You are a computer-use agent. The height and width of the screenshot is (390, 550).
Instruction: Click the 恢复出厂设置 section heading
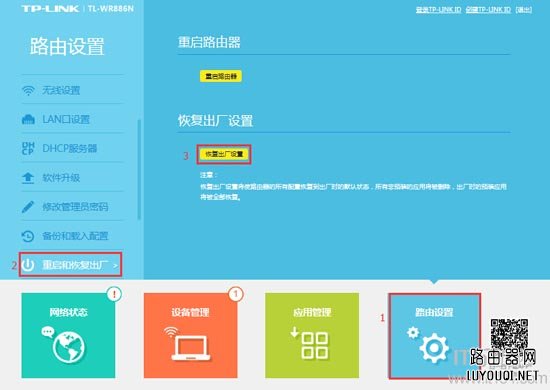[x=215, y=121]
